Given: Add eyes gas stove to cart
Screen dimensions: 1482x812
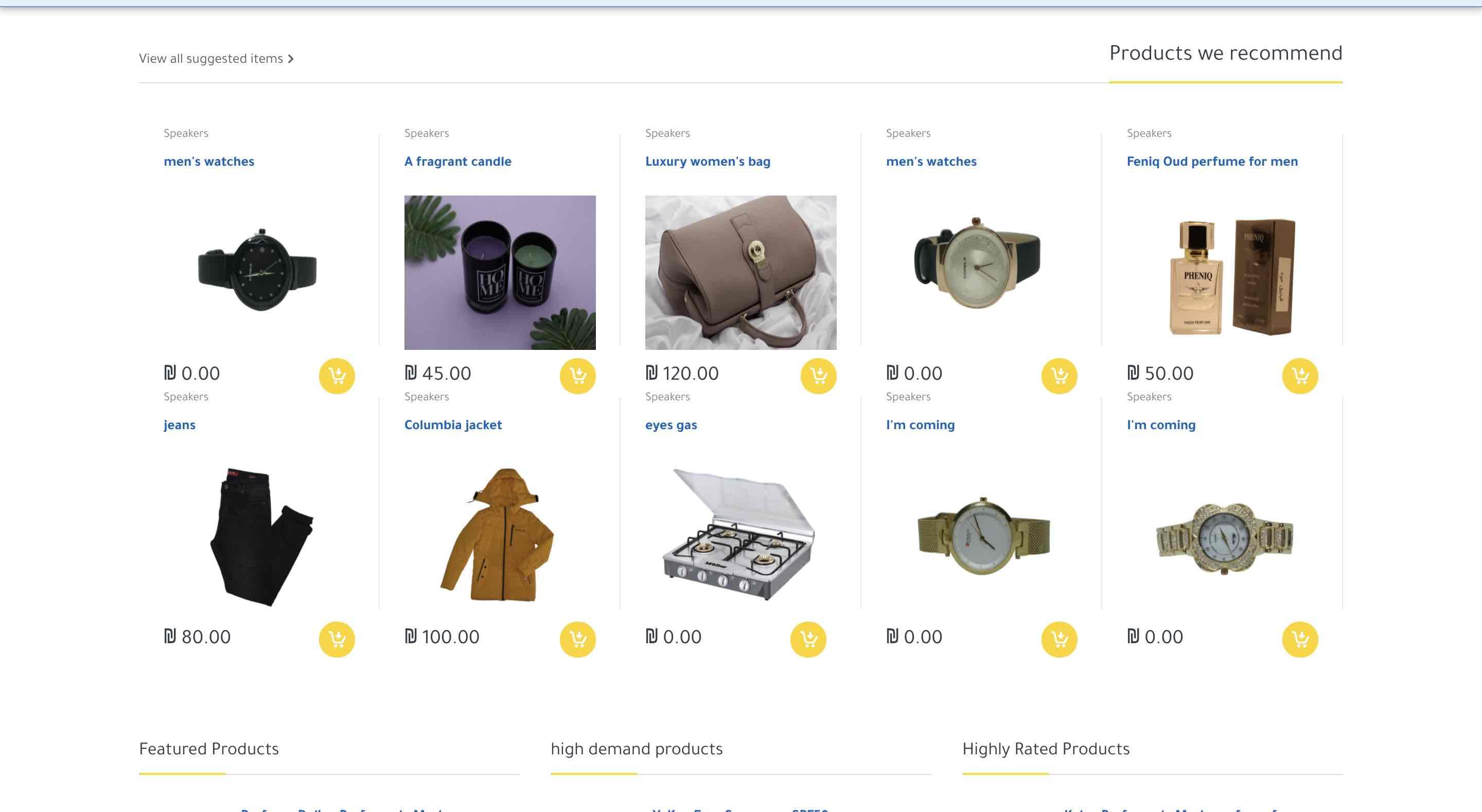Looking at the screenshot, I should [x=808, y=639].
